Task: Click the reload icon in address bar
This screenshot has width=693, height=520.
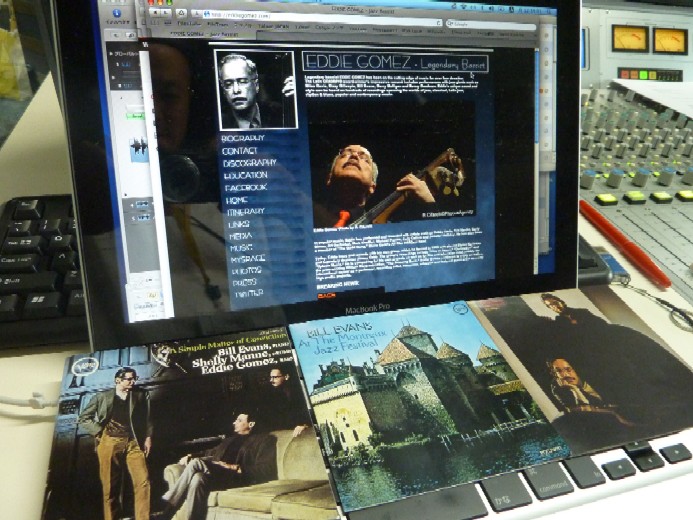Action: coord(438,23)
